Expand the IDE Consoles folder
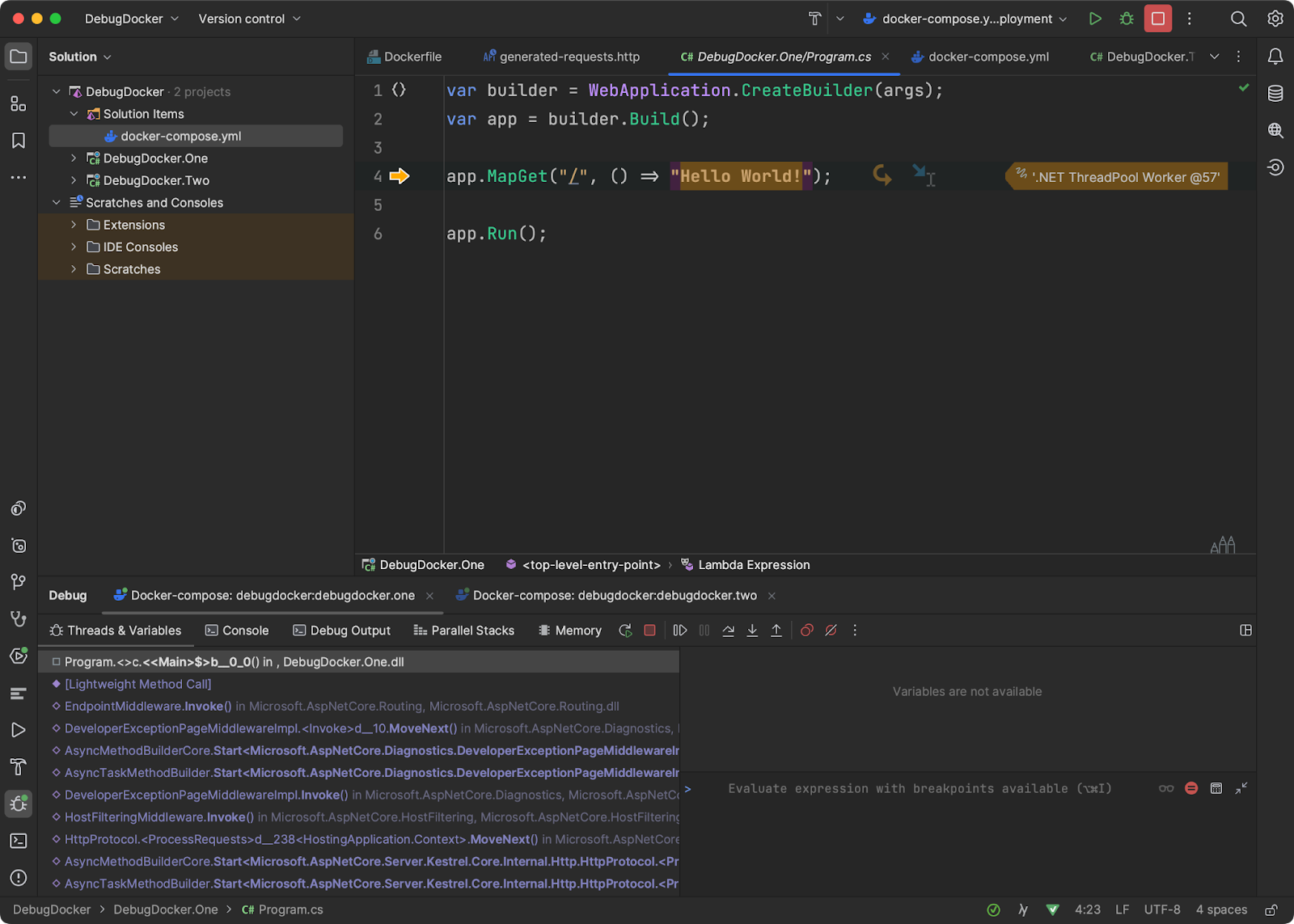Image resolution: width=1294 pixels, height=924 pixels. [74, 247]
